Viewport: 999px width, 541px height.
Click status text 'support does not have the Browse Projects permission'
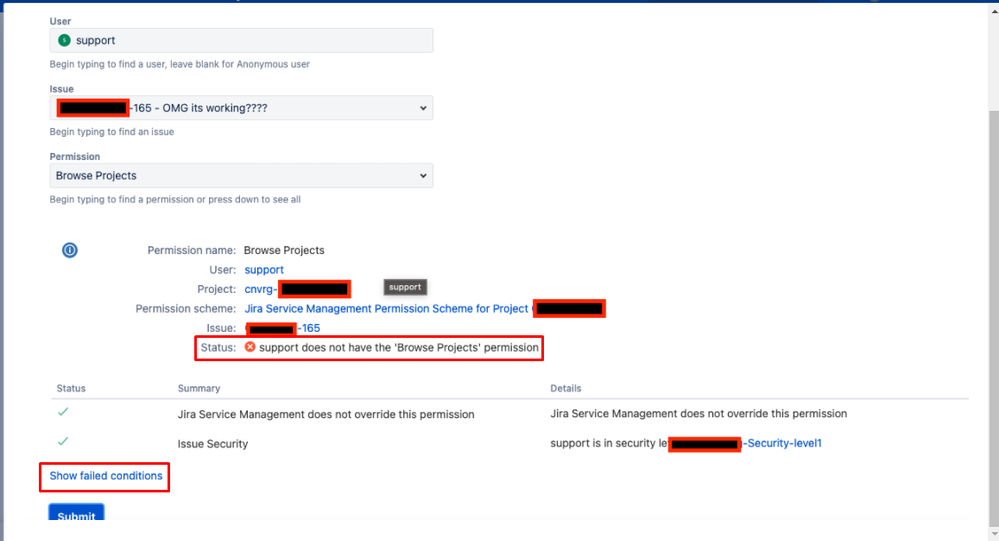pos(398,347)
